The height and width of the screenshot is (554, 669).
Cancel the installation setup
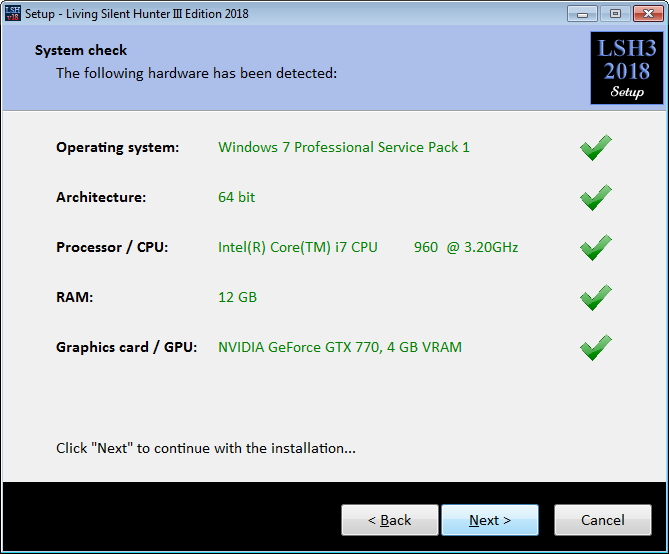pyautogui.click(x=602, y=520)
